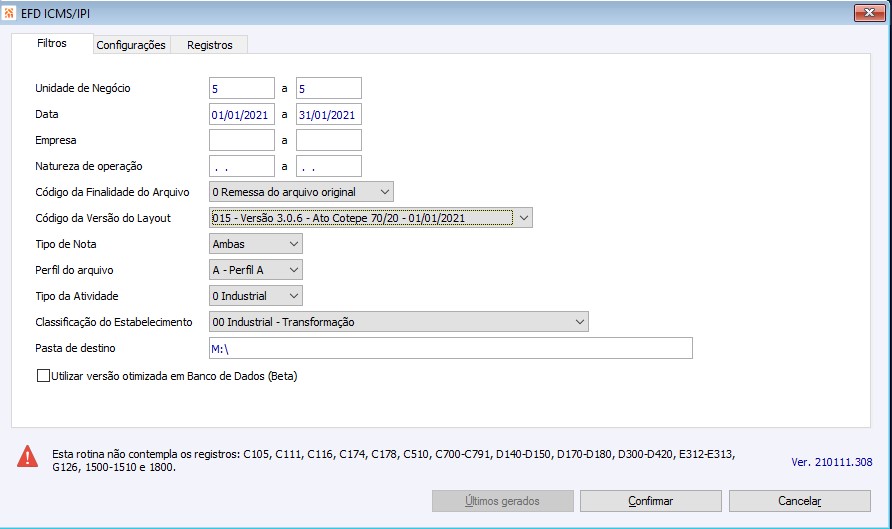892x529 pixels.
Task: Click the Unidade de Negócio label
Action: (x=83, y=88)
